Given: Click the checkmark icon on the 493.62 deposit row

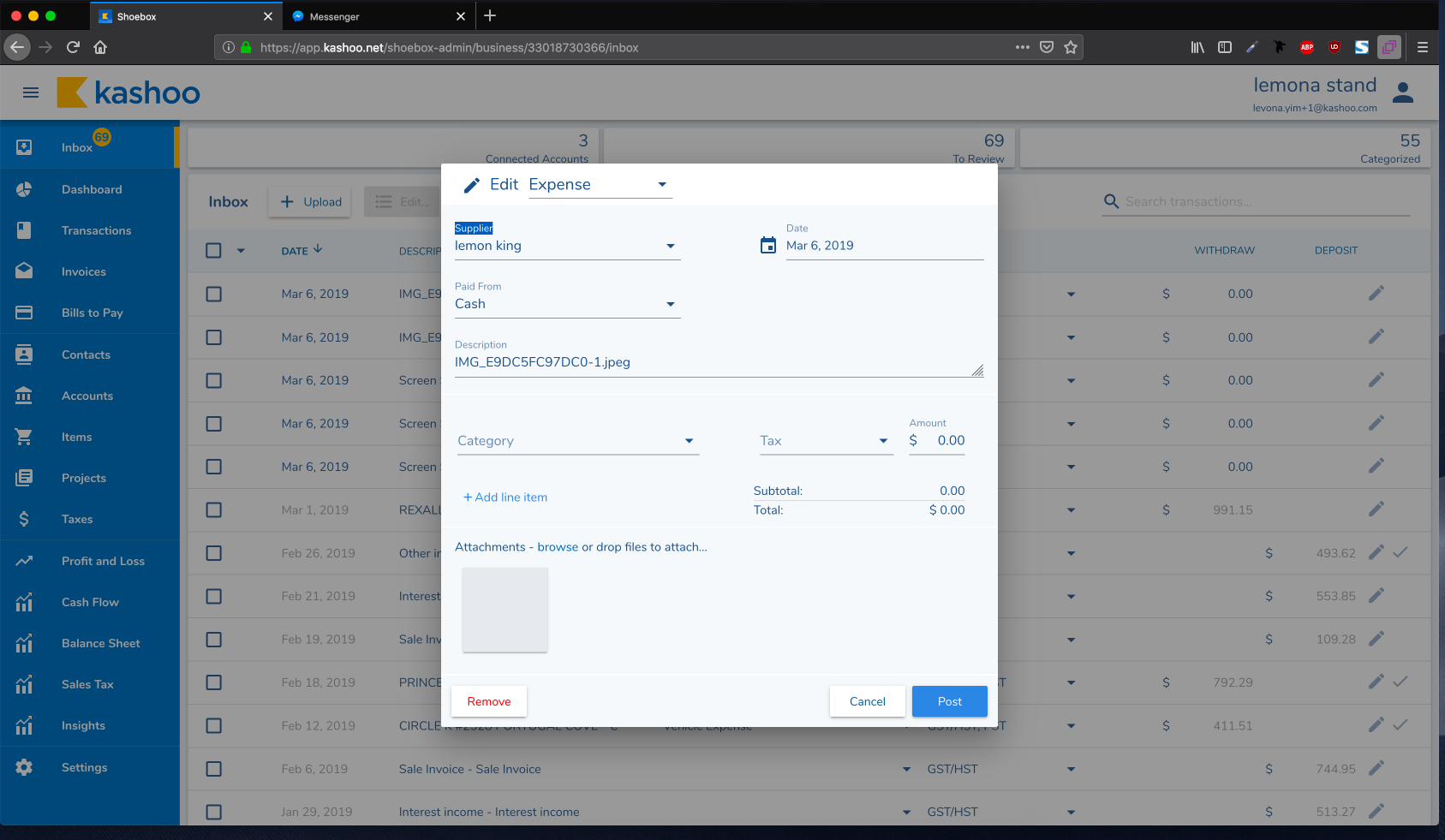Looking at the screenshot, I should (x=1400, y=553).
